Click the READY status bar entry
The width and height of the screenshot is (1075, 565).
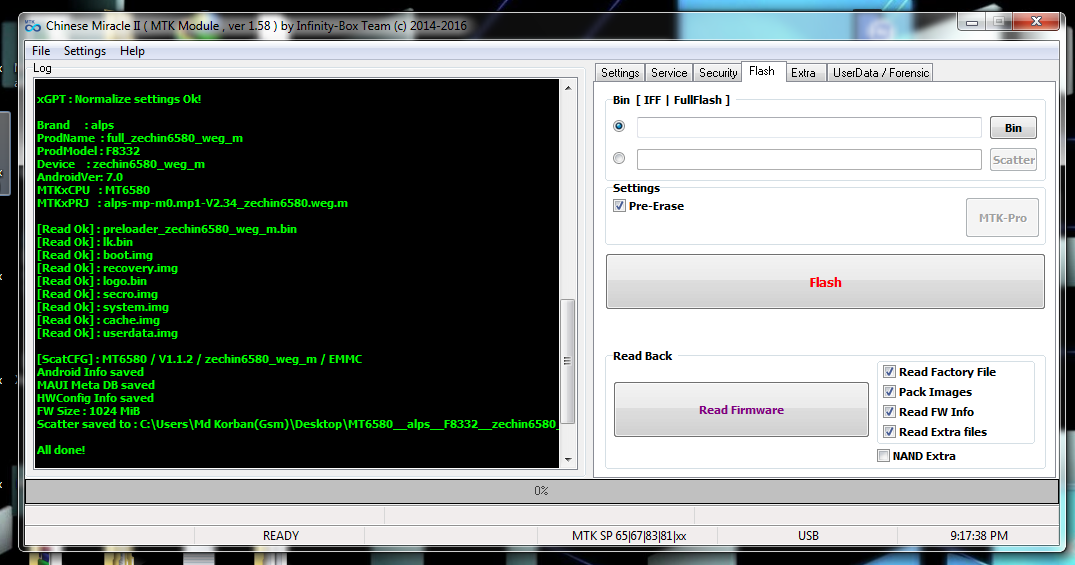click(280, 536)
